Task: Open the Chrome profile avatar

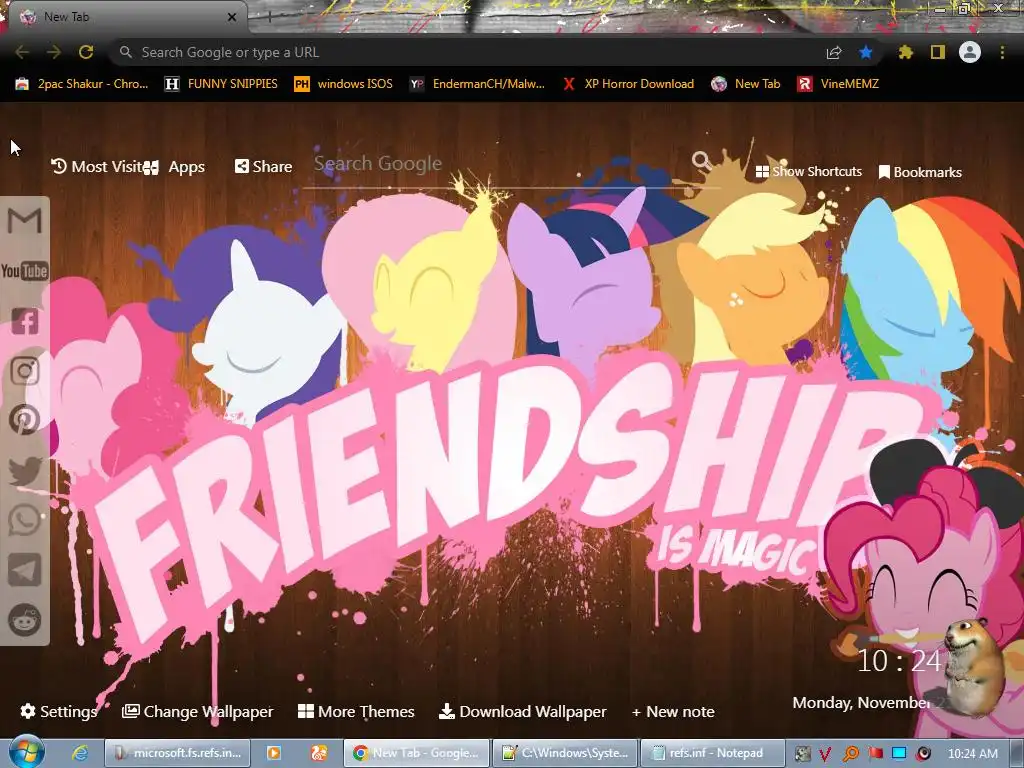Action: coord(970,52)
